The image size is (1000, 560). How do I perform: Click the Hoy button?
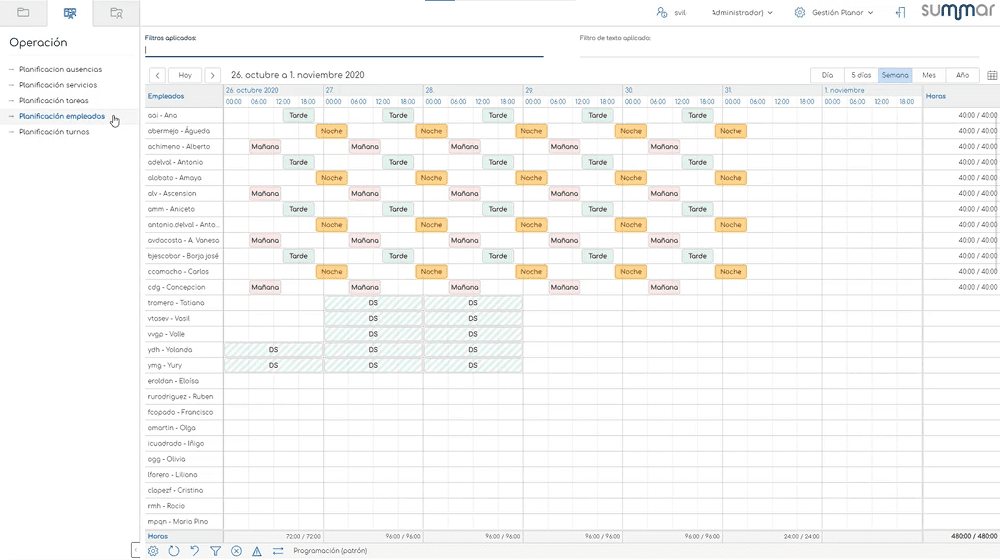185,75
